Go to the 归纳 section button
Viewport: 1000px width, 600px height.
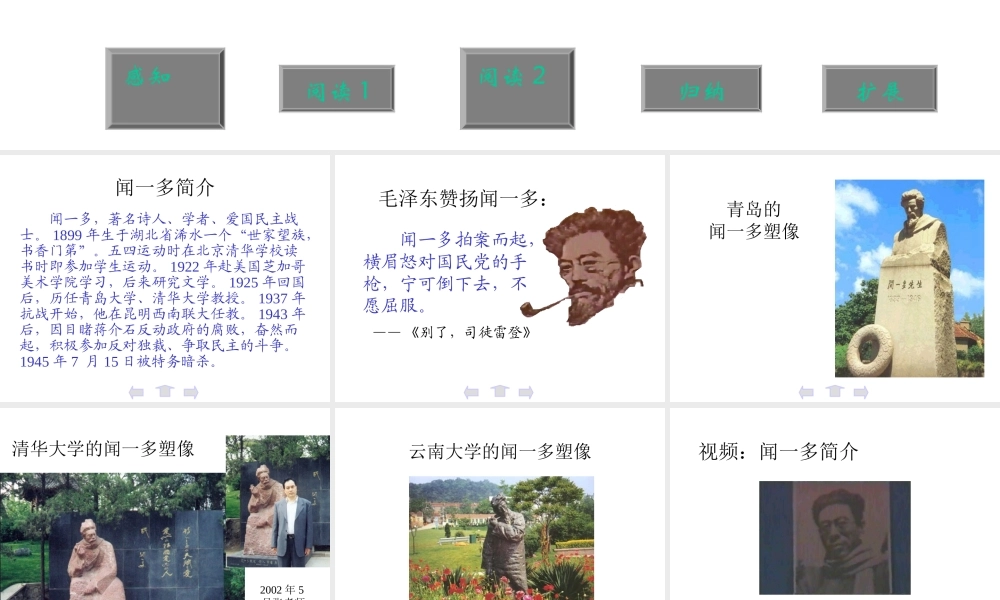702,89
